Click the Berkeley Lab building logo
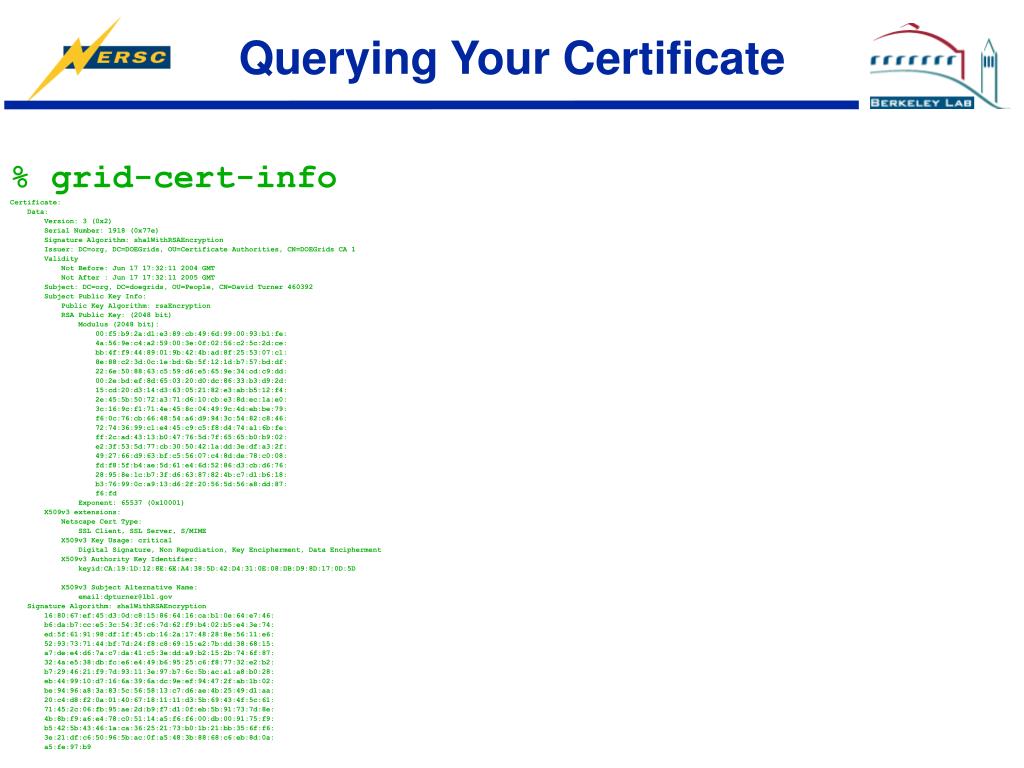1024x768 pixels. 937,66
